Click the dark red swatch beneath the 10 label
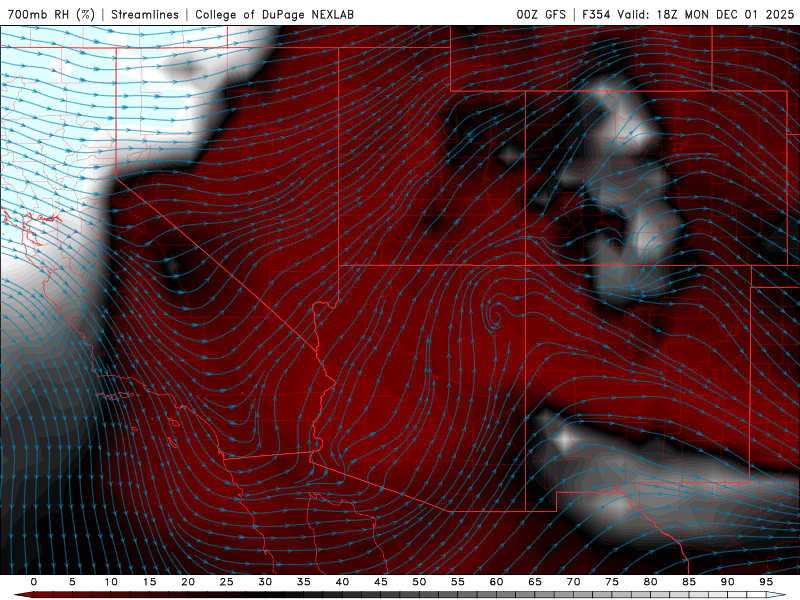Viewport: 800px width, 600px height. [x=120, y=595]
